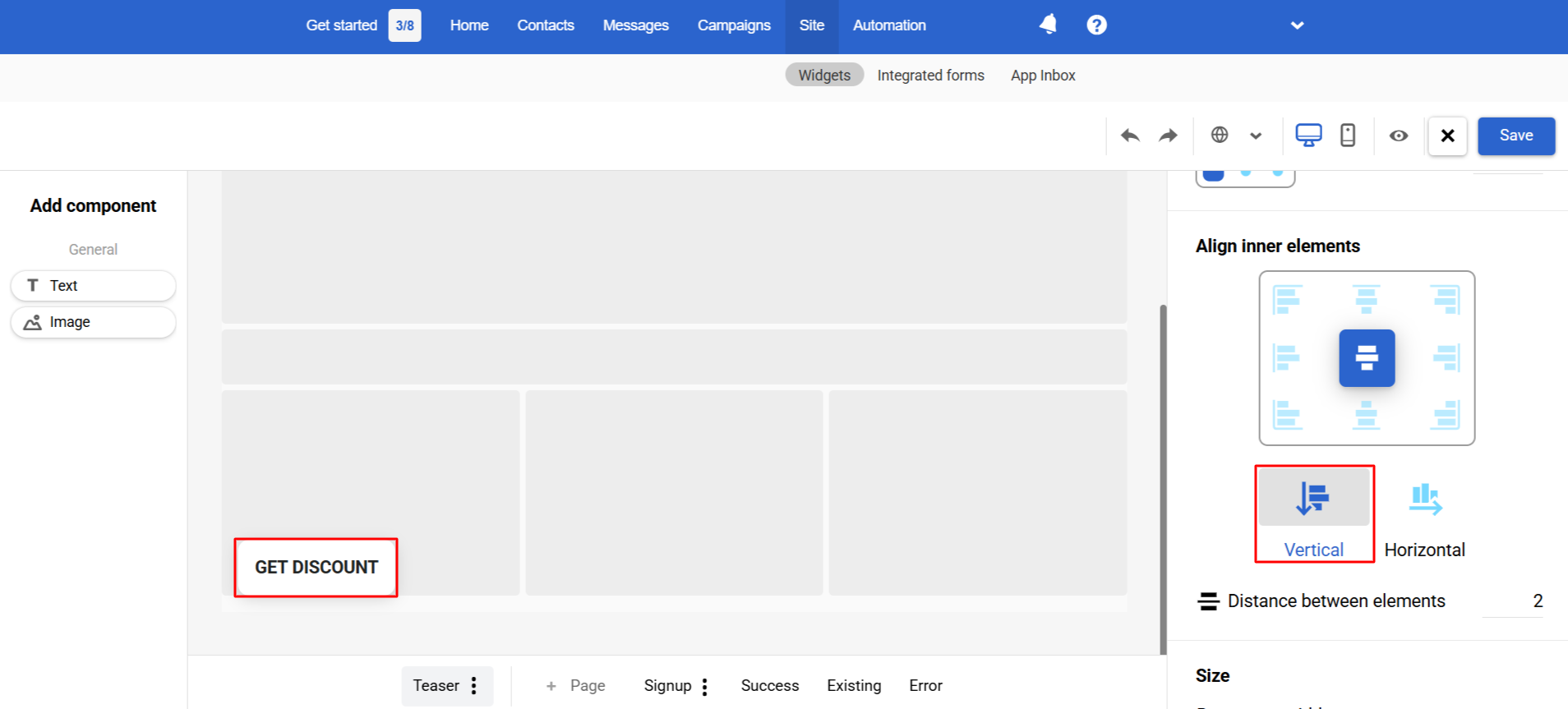This screenshot has width=1568, height=709.
Task: Select the Widgets tab
Action: [x=824, y=75]
